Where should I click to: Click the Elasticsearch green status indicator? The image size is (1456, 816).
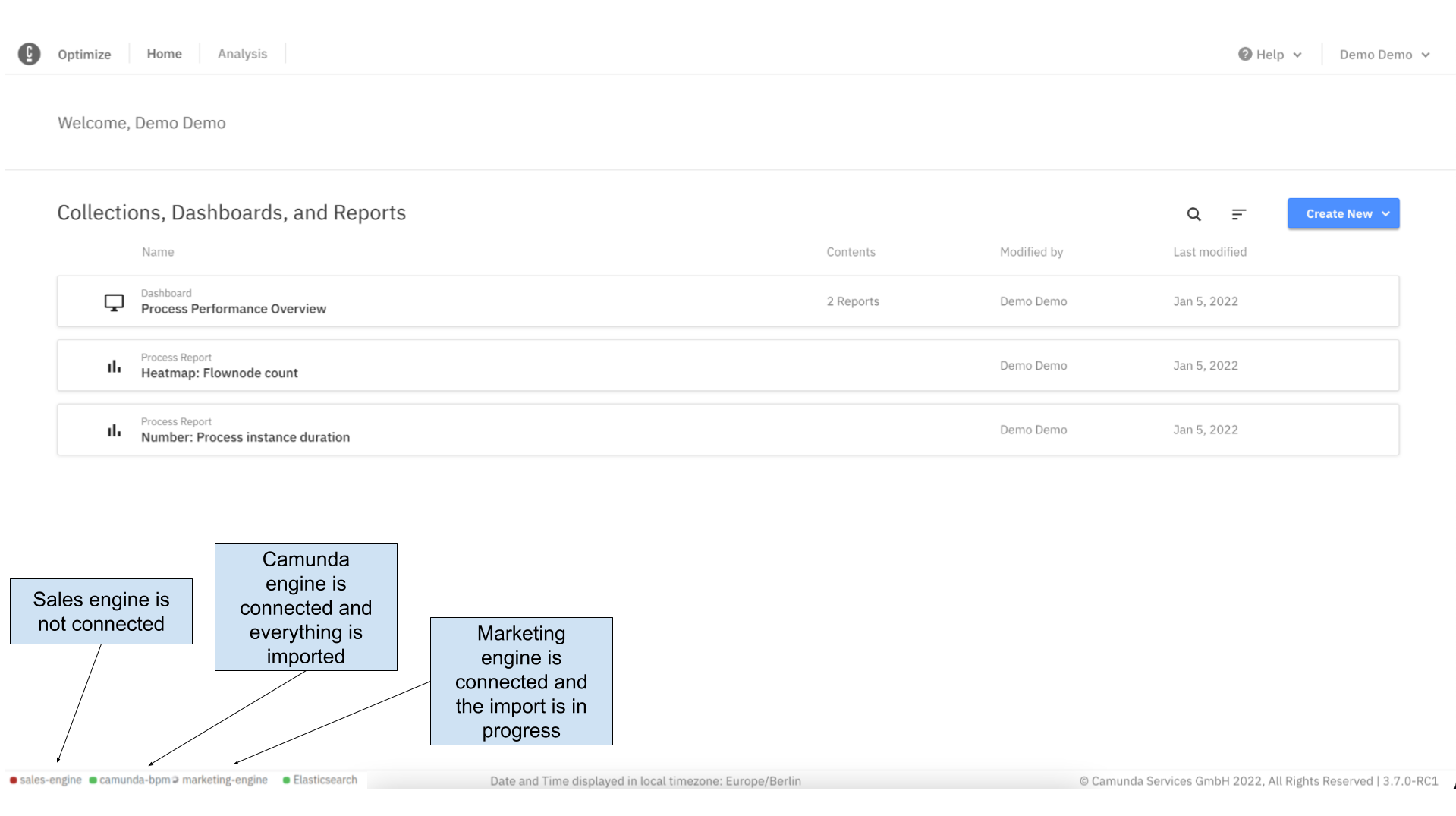point(287,780)
